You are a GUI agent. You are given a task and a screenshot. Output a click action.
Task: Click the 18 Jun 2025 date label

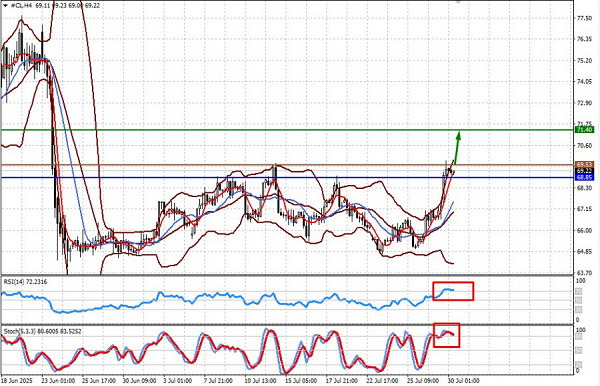17,381
